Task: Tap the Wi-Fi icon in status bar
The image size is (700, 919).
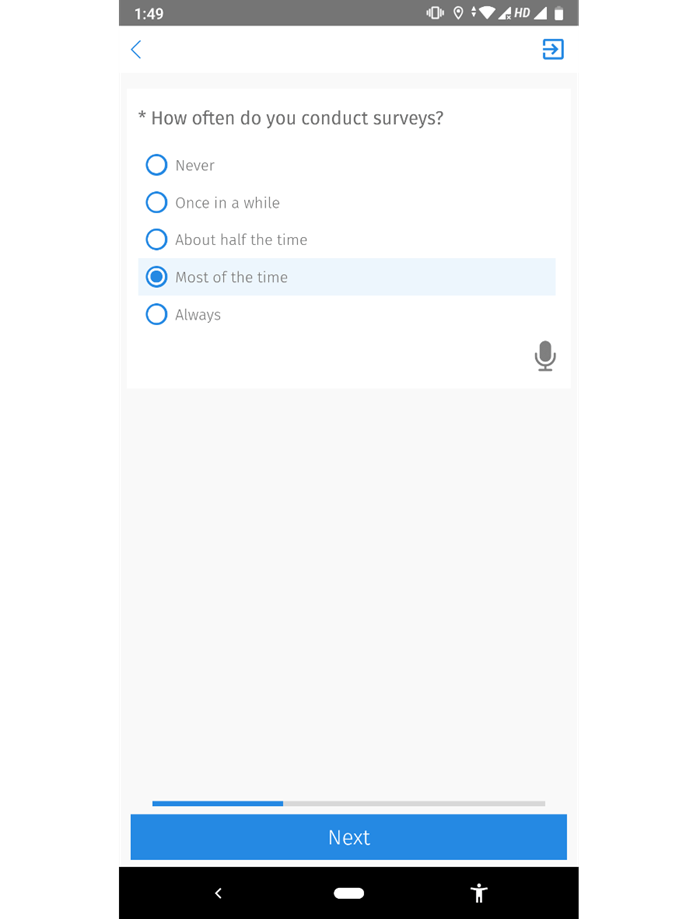Action: (487, 13)
